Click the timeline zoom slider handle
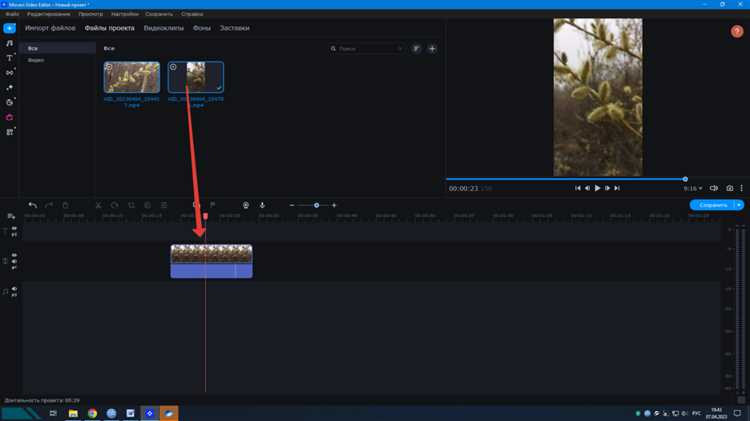The image size is (750, 421). [x=316, y=205]
